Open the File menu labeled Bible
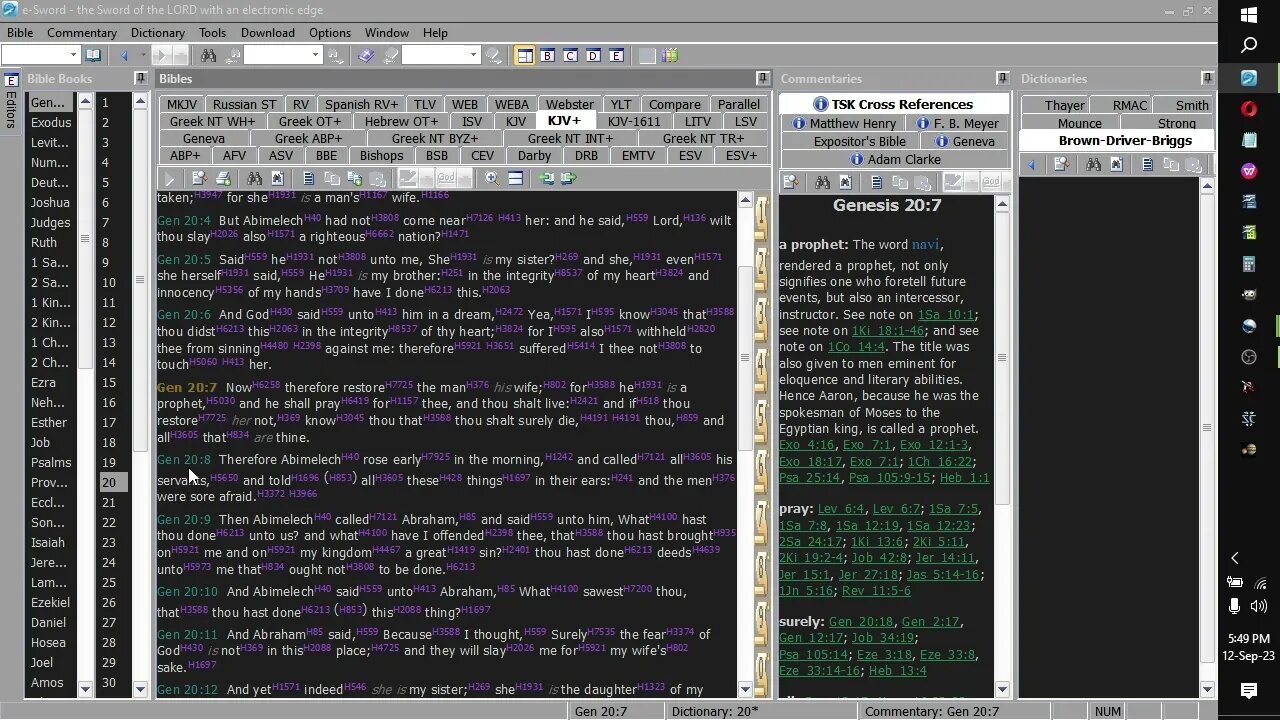1280x720 pixels. tap(20, 33)
